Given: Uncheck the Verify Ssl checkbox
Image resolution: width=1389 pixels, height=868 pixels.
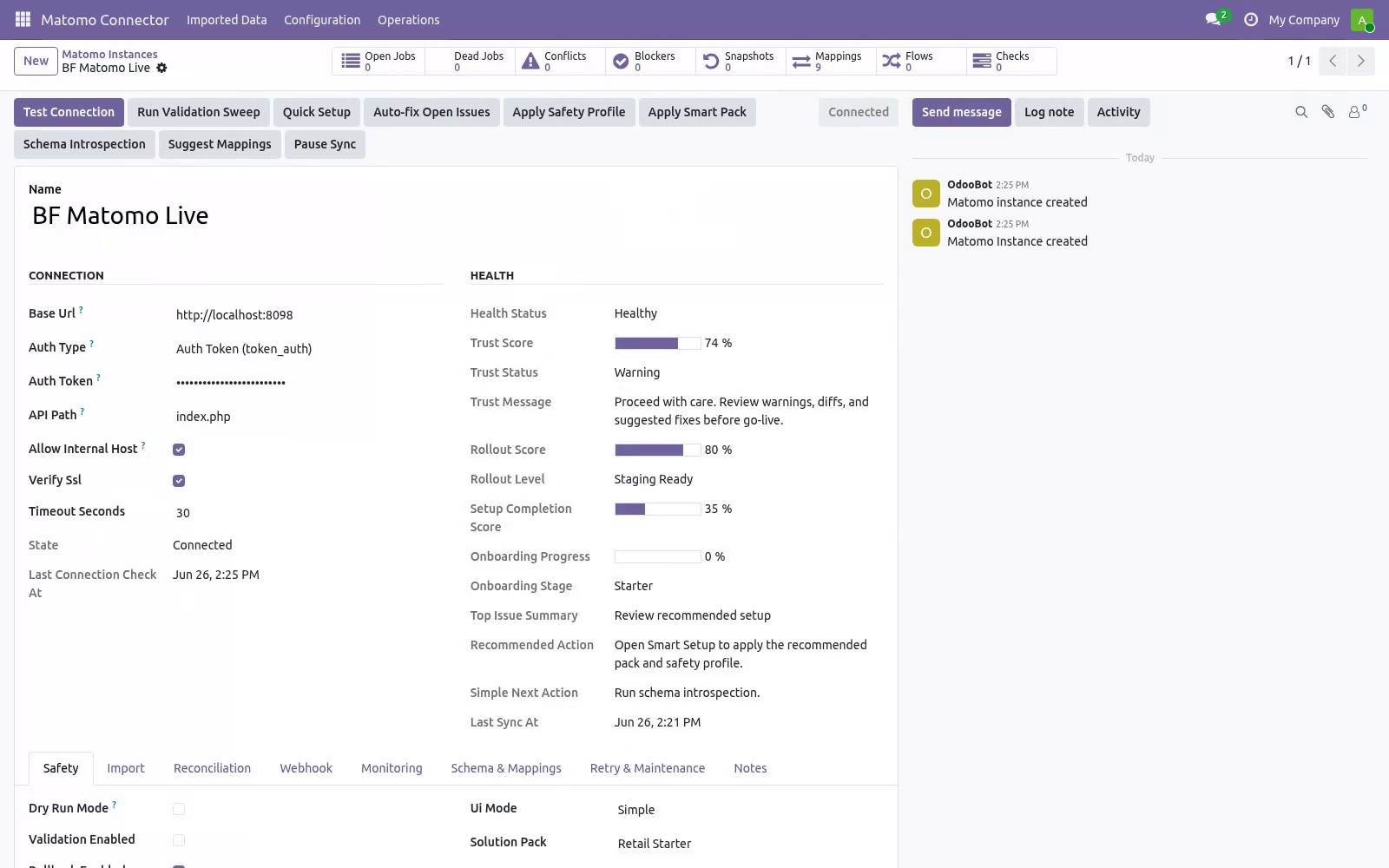Looking at the screenshot, I should pyautogui.click(x=179, y=481).
